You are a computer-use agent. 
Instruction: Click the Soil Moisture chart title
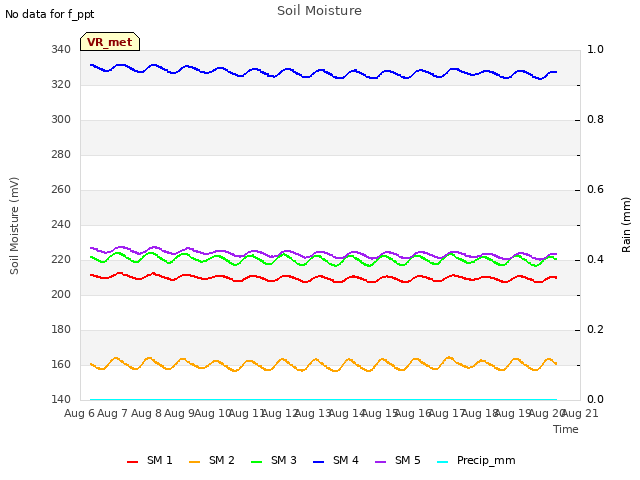[319, 11]
